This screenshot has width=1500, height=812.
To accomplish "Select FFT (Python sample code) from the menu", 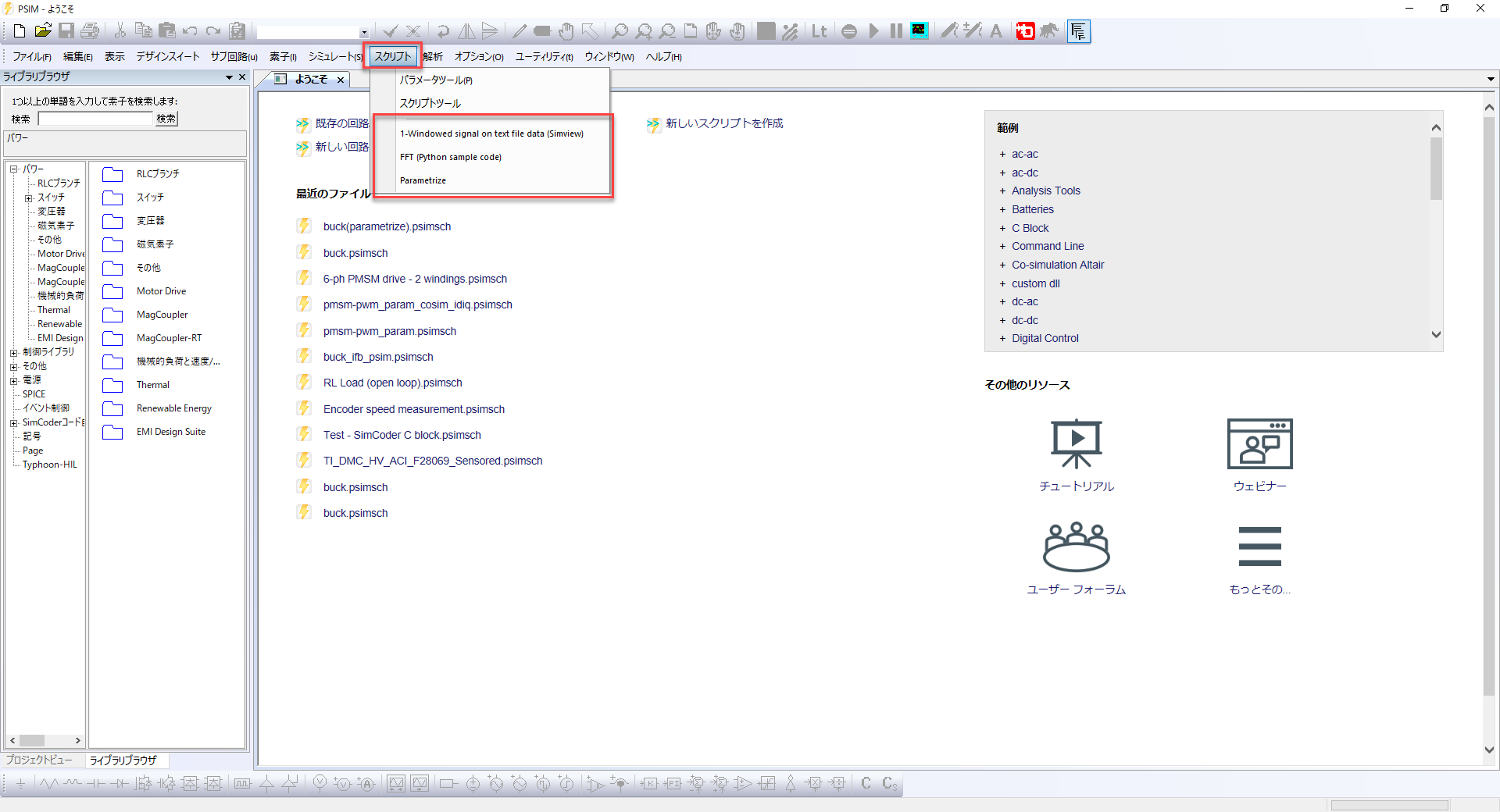I will point(450,156).
